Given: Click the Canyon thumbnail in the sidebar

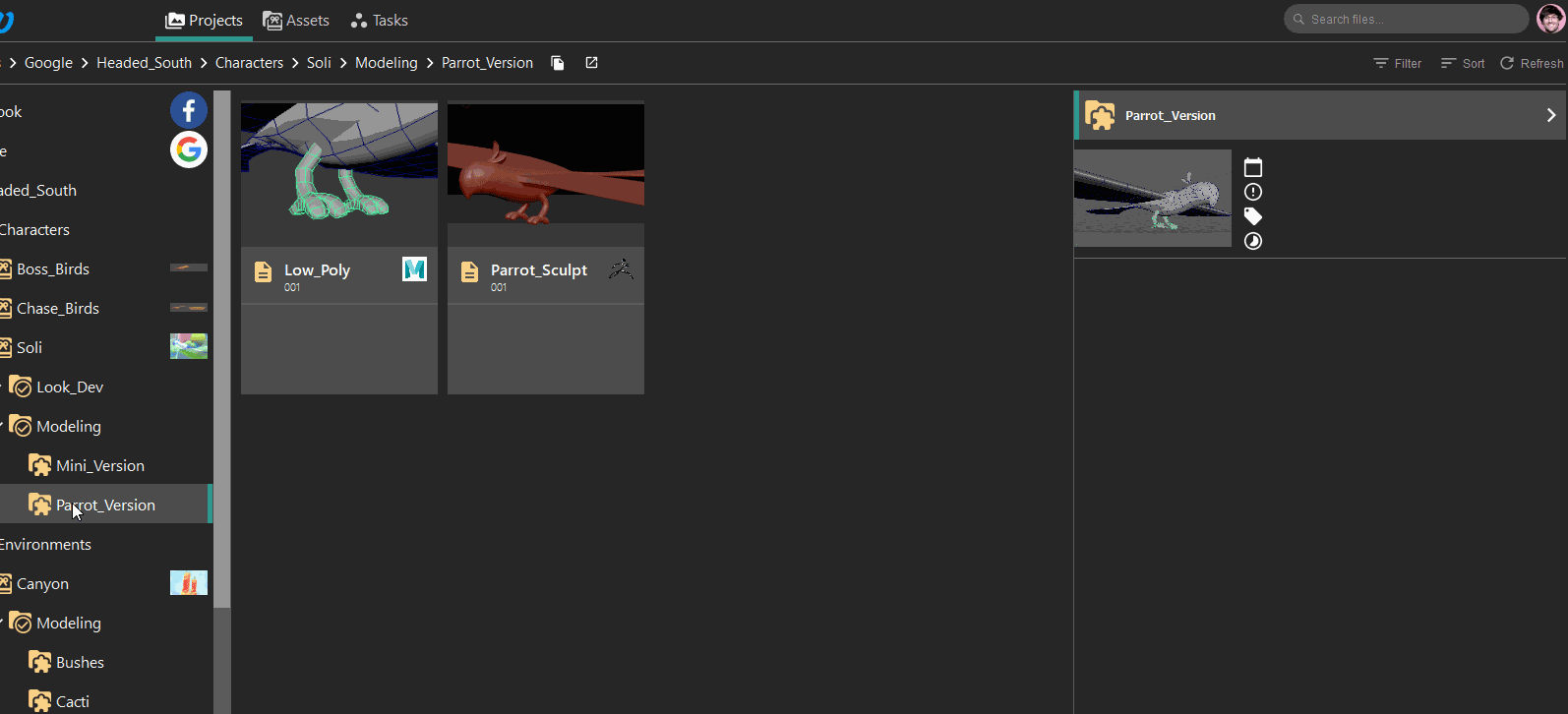Looking at the screenshot, I should (189, 582).
